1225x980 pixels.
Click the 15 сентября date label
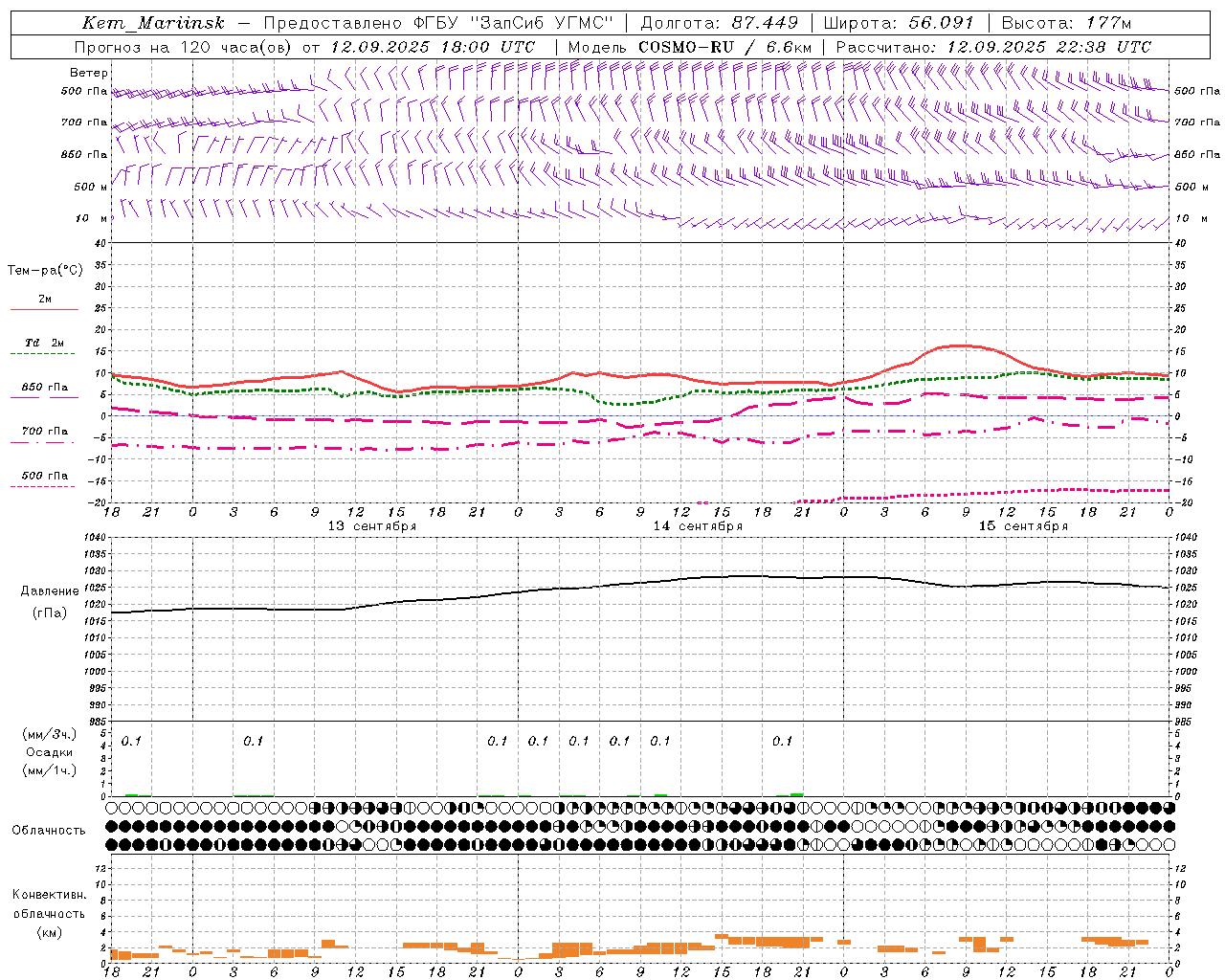point(1023,526)
